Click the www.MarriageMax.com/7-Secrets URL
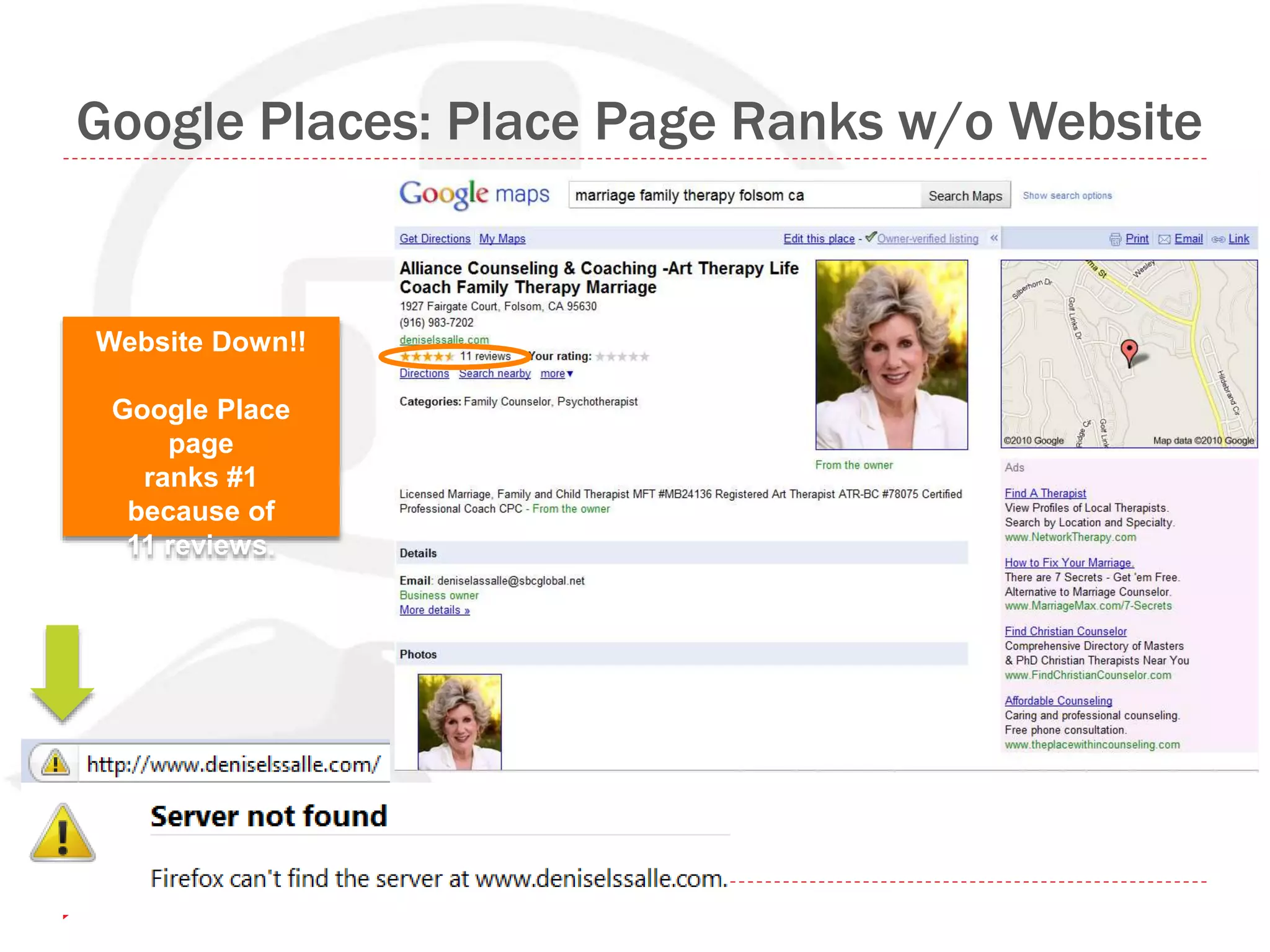The width and height of the screenshot is (1270, 952). [x=1088, y=606]
